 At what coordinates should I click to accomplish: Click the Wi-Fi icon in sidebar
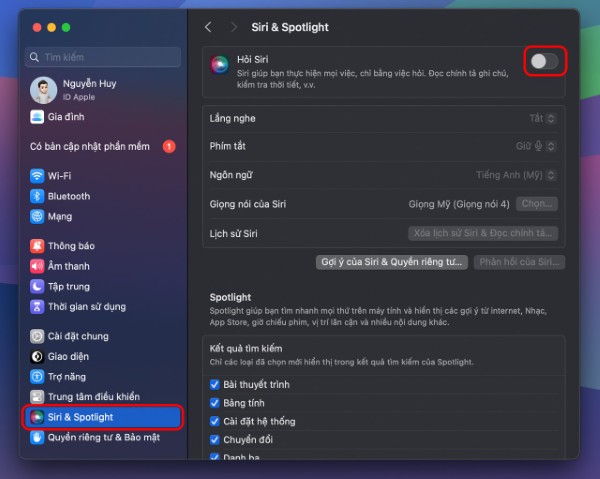(x=37, y=175)
